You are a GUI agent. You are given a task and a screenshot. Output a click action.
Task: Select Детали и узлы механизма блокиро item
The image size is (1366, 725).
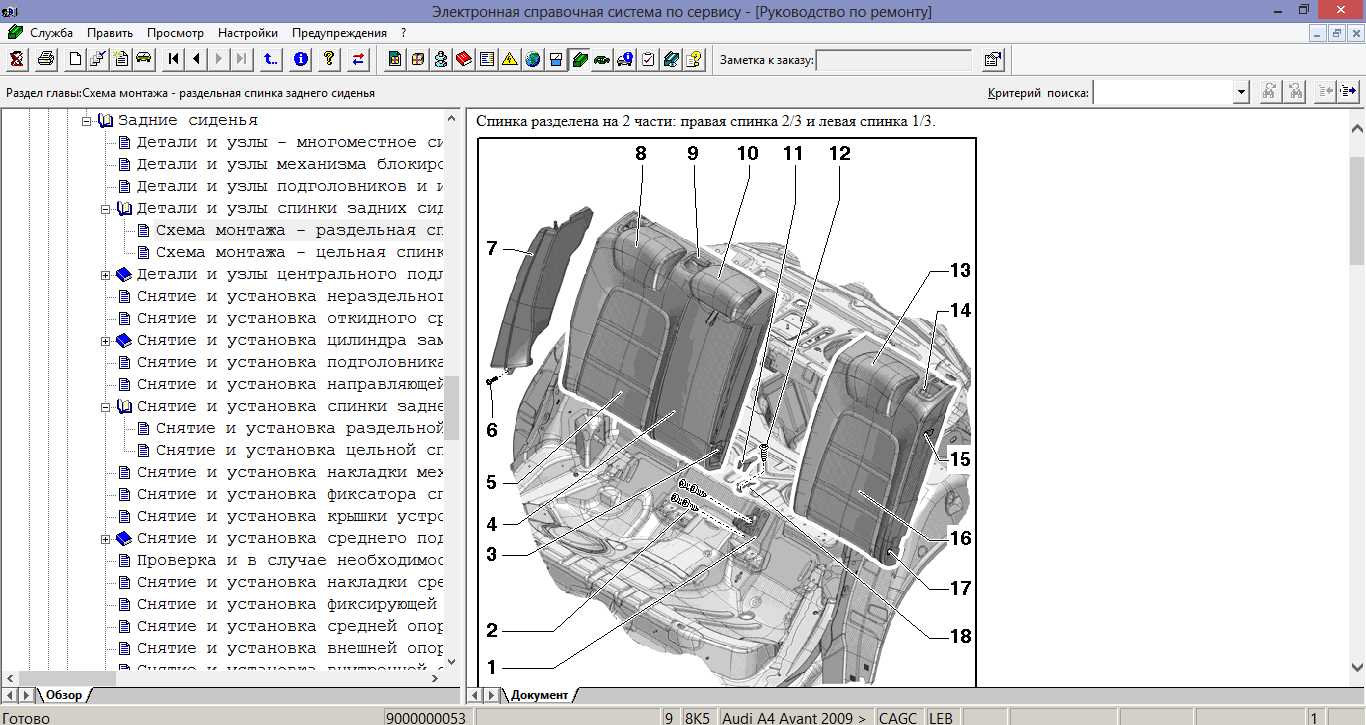tap(290, 164)
